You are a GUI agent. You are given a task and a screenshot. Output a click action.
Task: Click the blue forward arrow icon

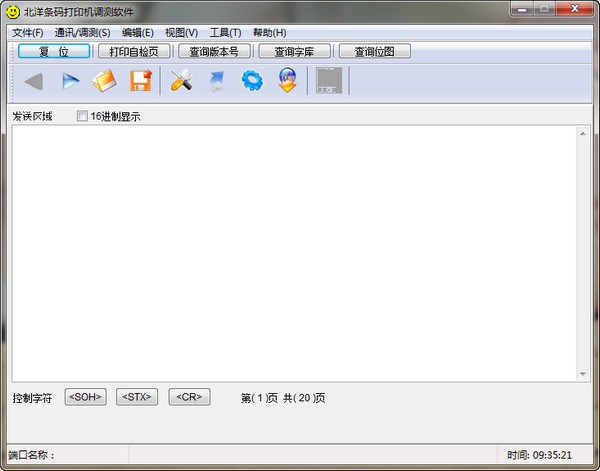click(70, 81)
